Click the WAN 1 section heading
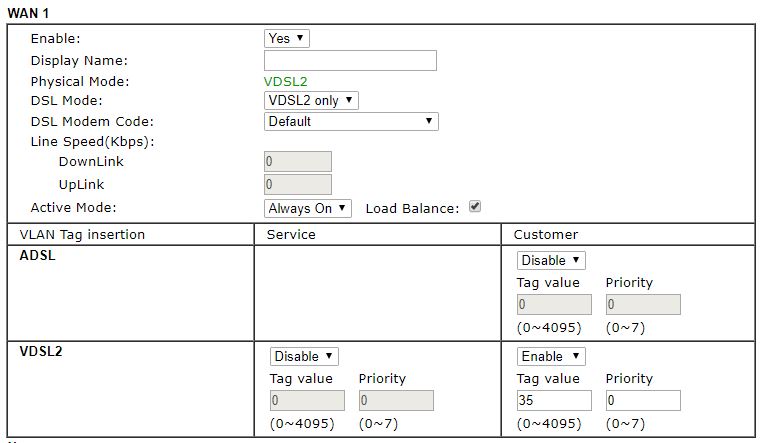The width and height of the screenshot is (762, 443). click(x=29, y=12)
